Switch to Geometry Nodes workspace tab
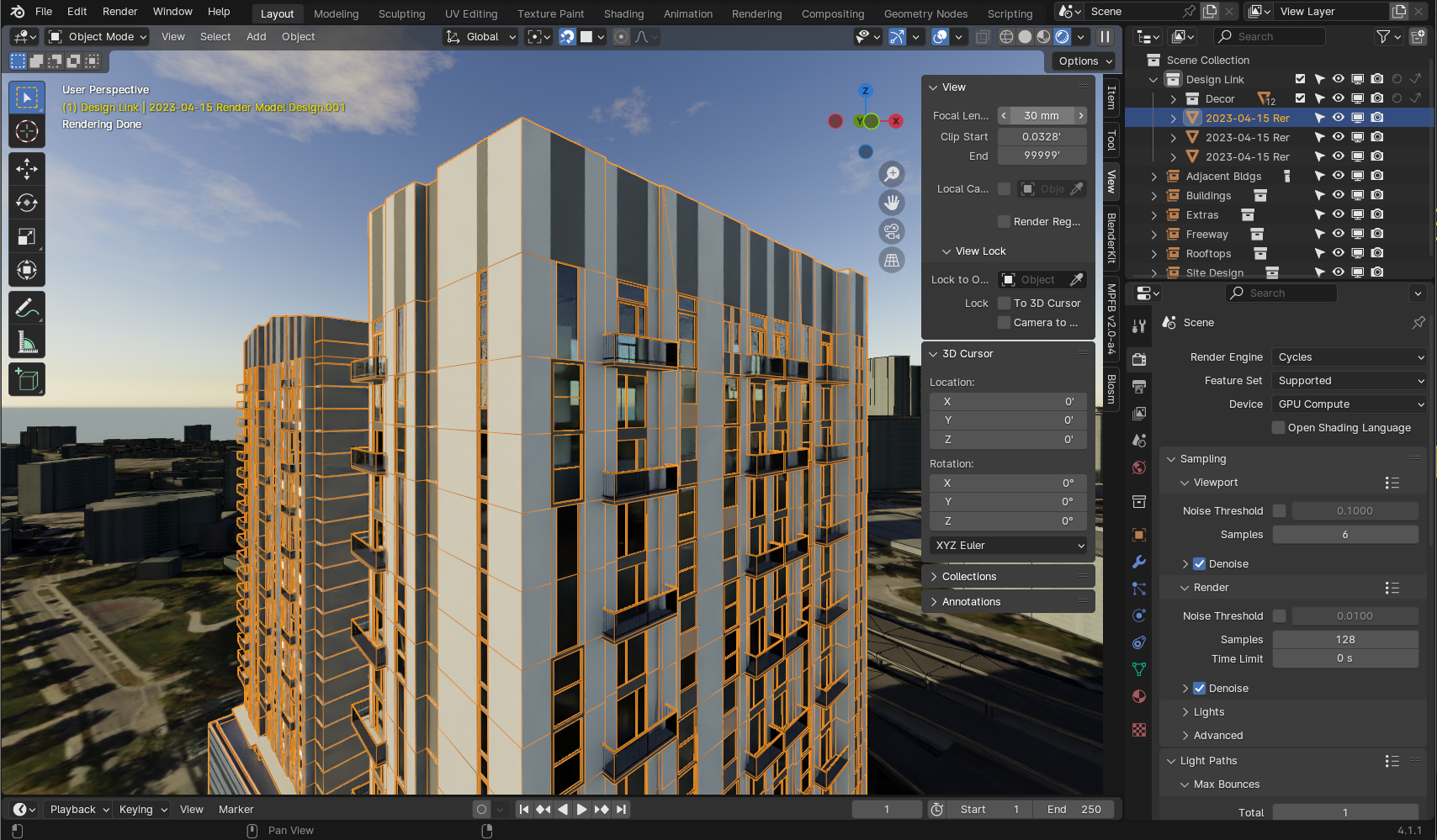 [x=925, y=13]
